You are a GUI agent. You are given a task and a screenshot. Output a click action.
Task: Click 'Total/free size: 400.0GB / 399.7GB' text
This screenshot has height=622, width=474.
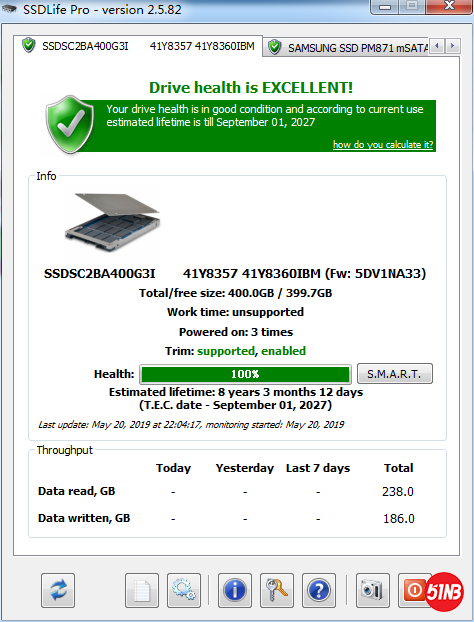tap(236, 293)
